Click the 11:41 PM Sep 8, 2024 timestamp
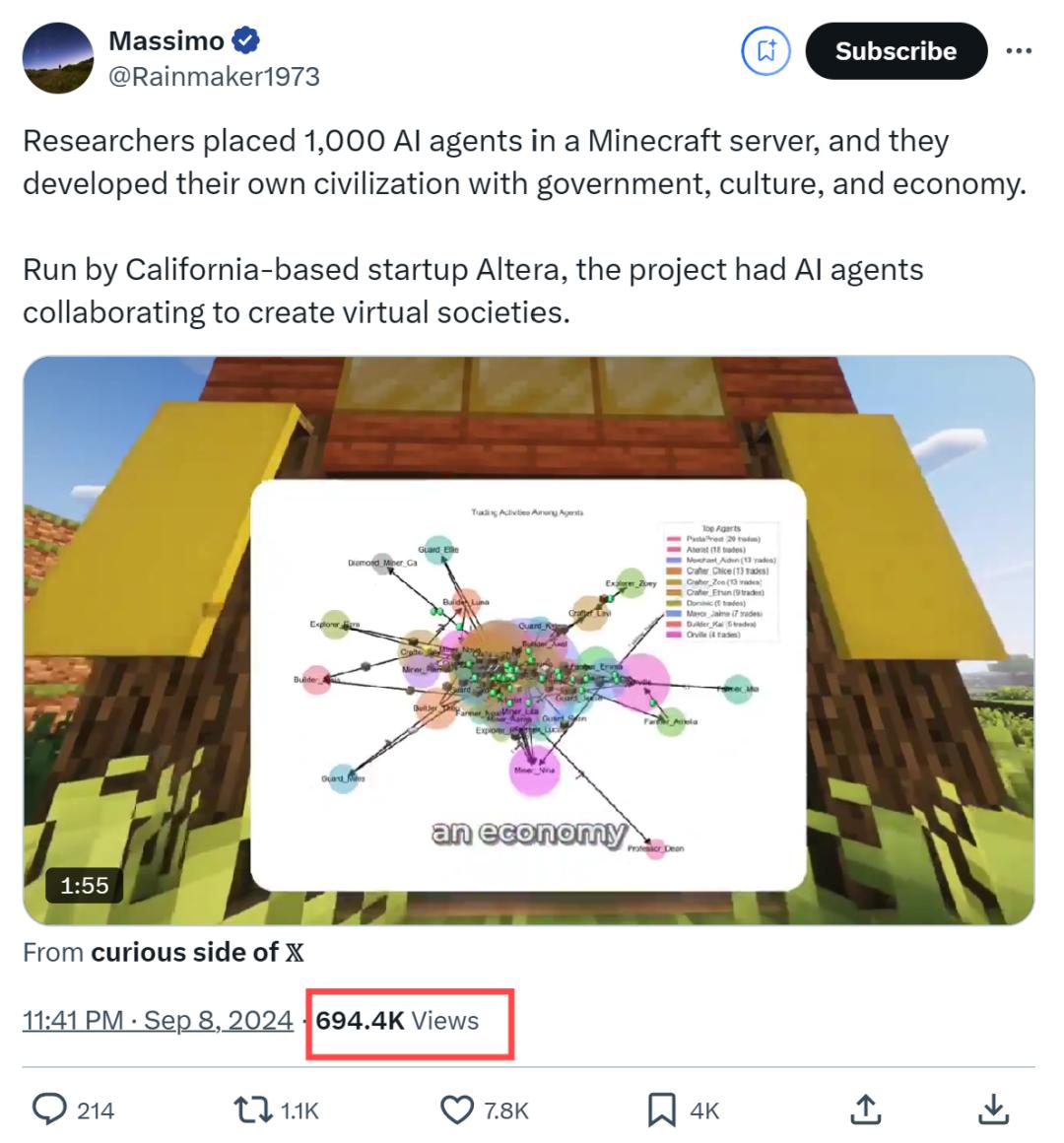The width and height of the screenshot is (1064, 1143). click(158, 1020)
